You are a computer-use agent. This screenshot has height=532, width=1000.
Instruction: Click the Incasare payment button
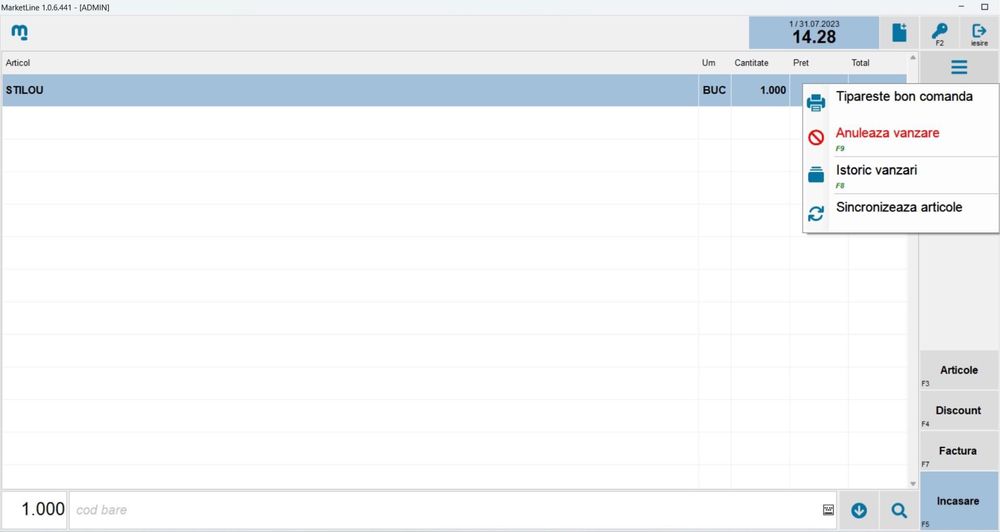[959, 501]
